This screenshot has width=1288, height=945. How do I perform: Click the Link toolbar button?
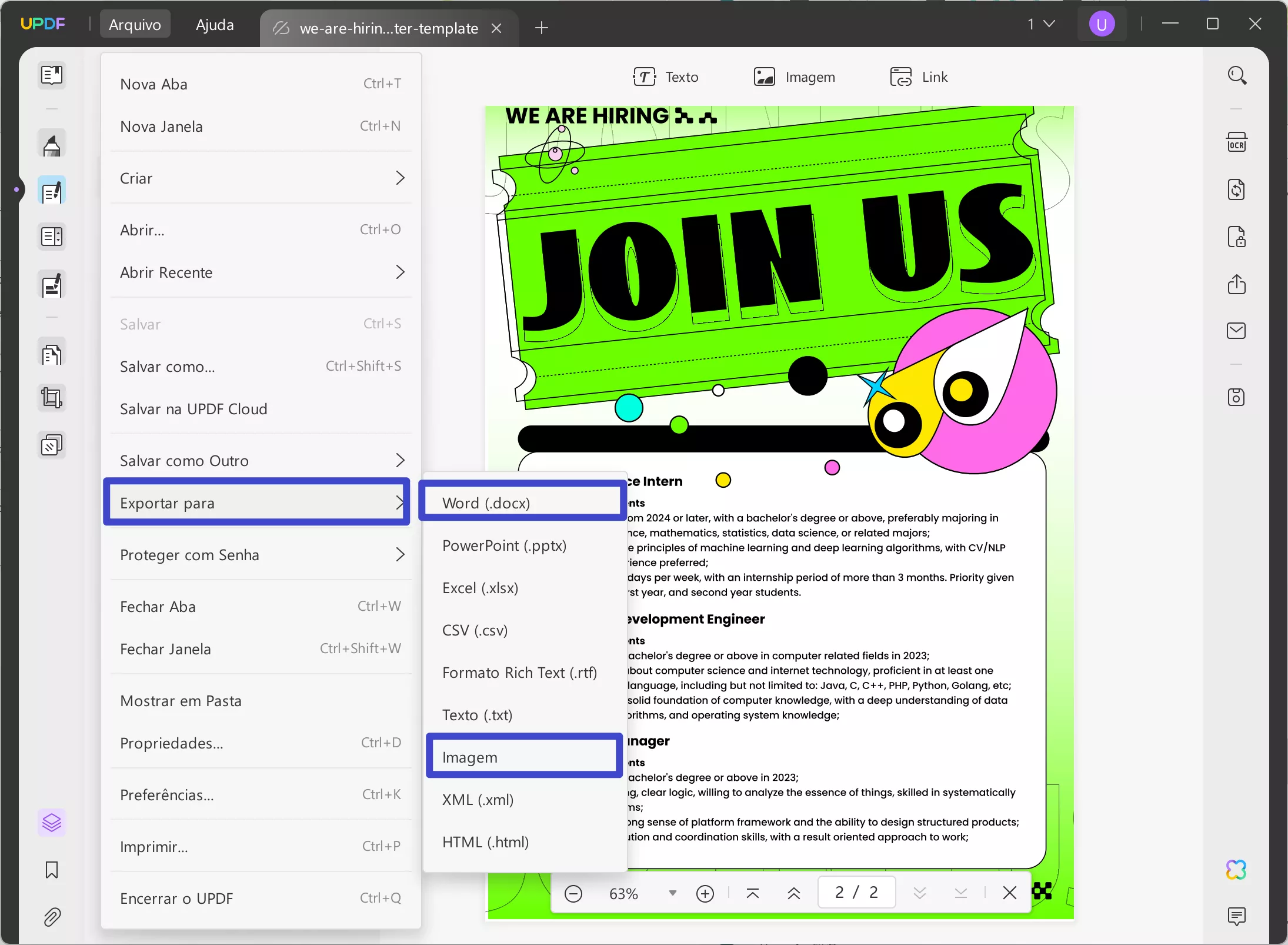tap(919, 77)
